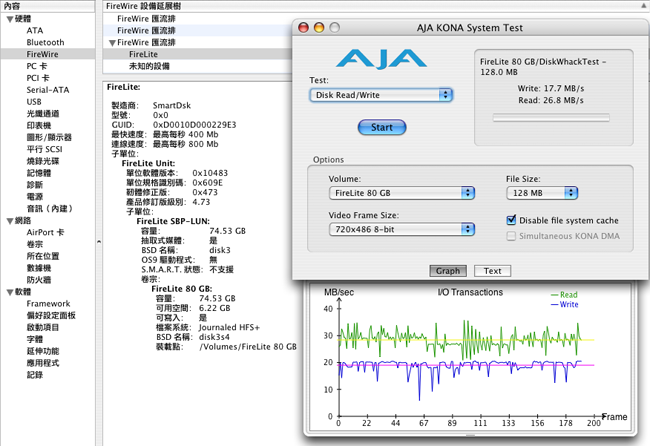Select 診斷 in the sidebar
Screen dimensions: 650x446
(x=35, y=185)
